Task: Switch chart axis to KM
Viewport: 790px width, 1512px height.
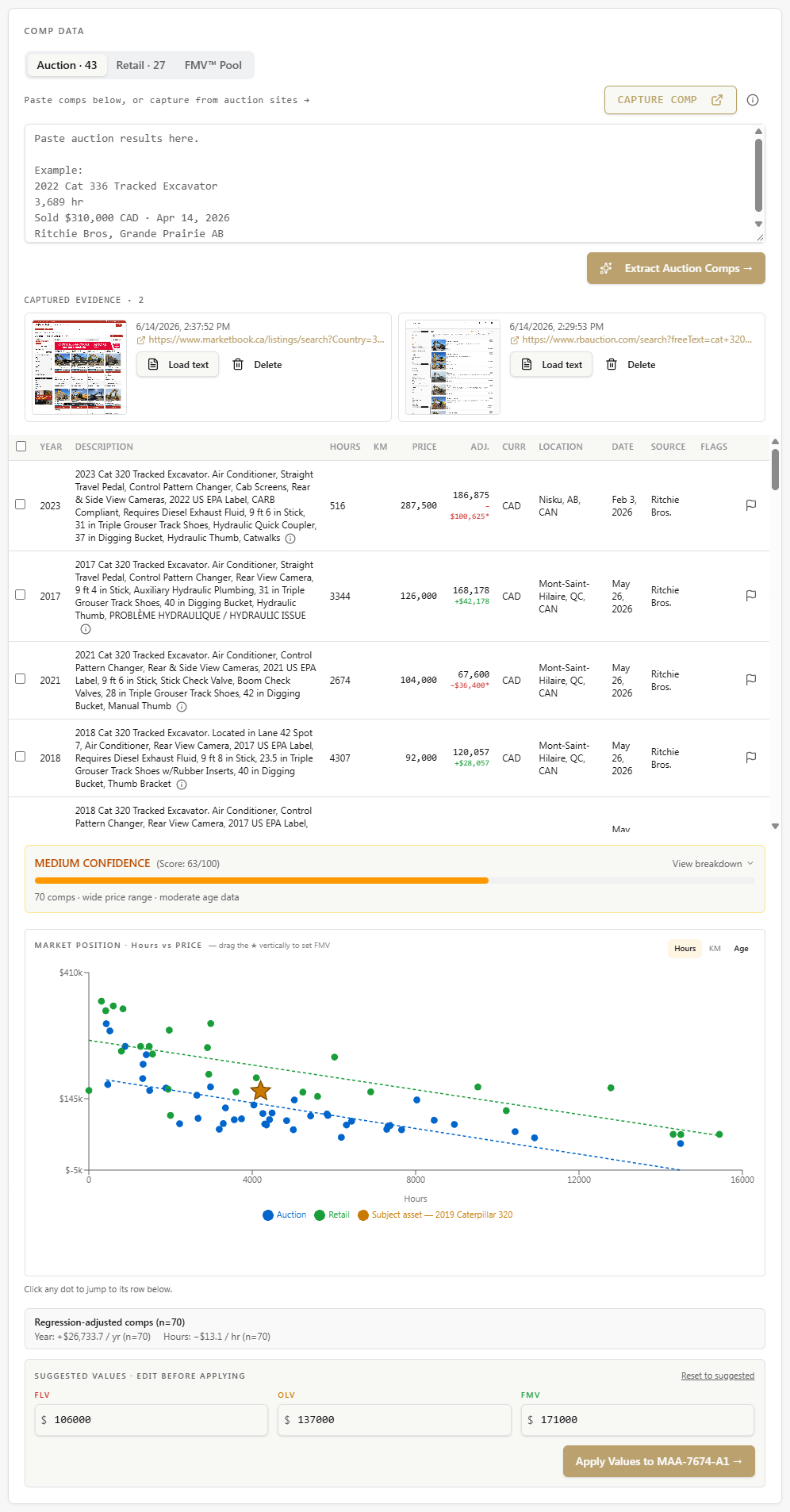Action: (715, 949)
